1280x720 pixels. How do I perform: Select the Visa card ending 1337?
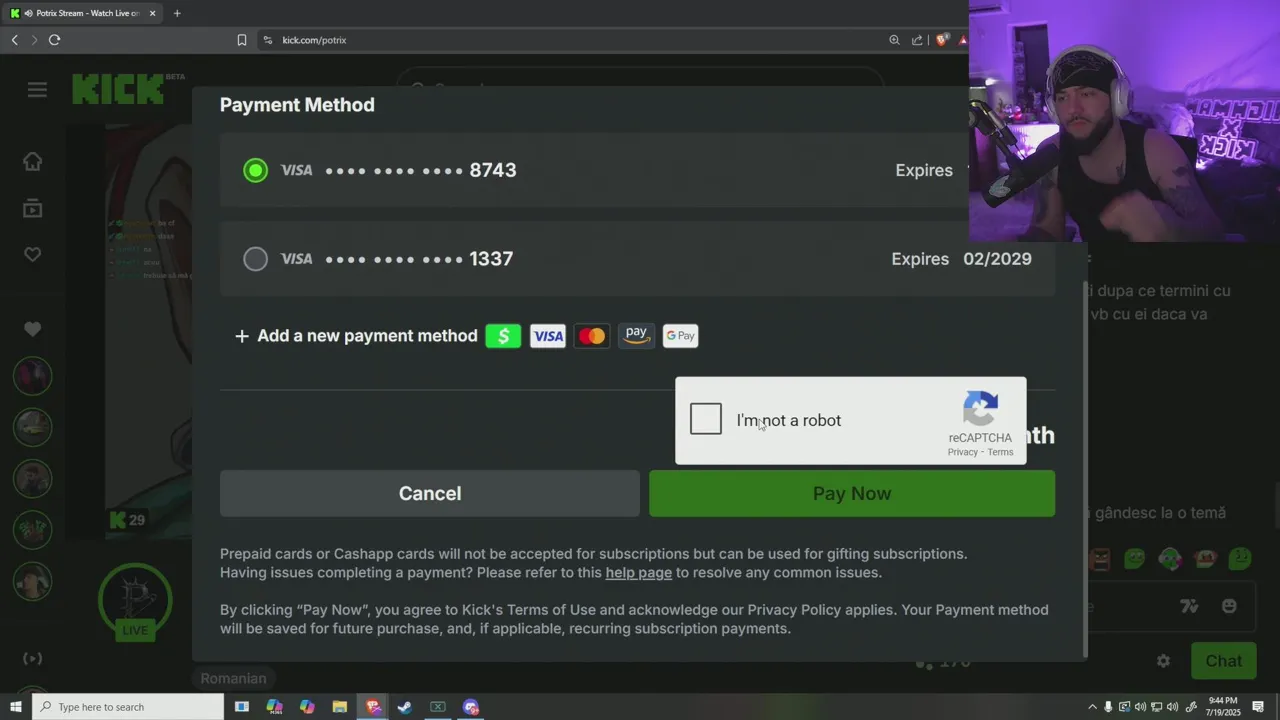coord(255,259)
